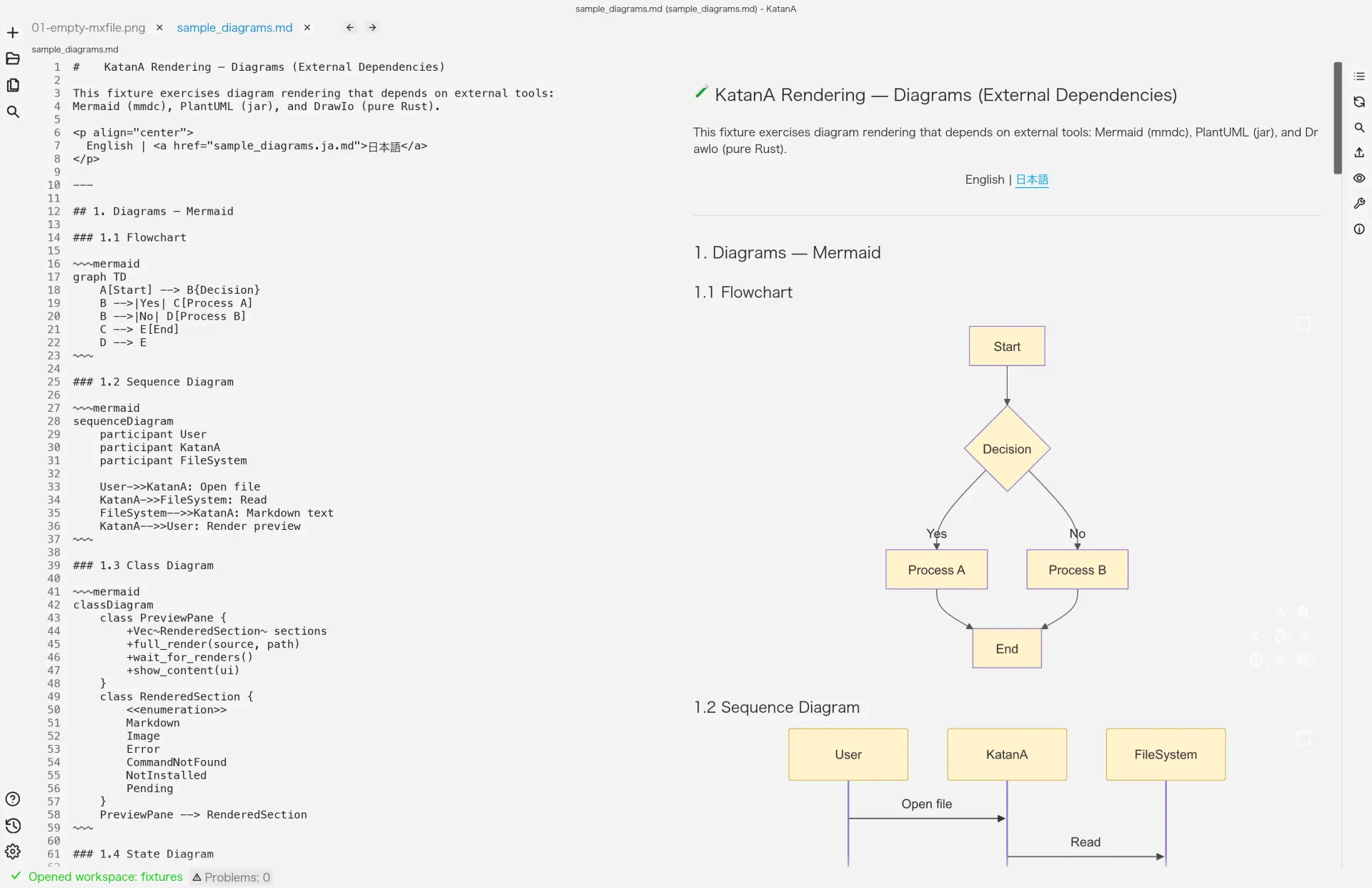Image resolution: width=1372 pixels, height=888 pixels.
Task: Click the preview title 'KatanA Rendering — Diagrams'
Action: [945, 95]
